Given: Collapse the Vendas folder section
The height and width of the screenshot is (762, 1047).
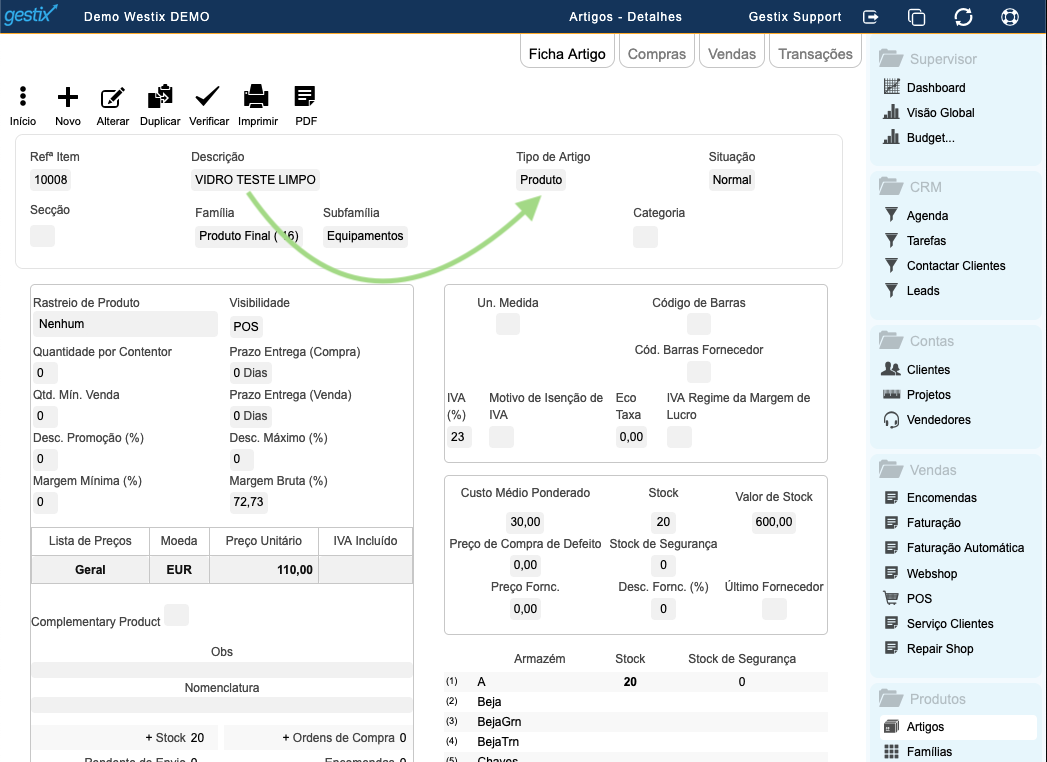Looking at the screenshot, I should click(x=890, y=470).
